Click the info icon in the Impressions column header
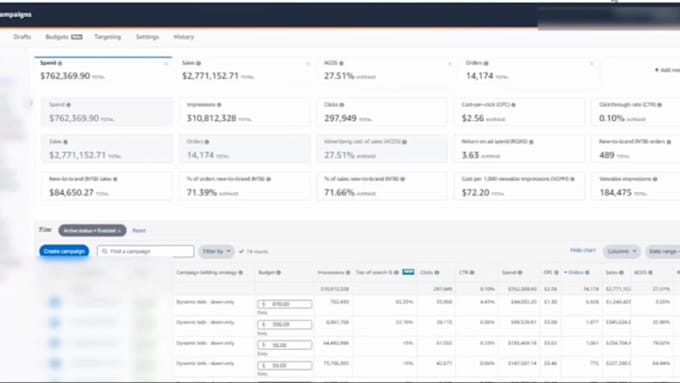680x383 pixels. [x=348, y=273]
